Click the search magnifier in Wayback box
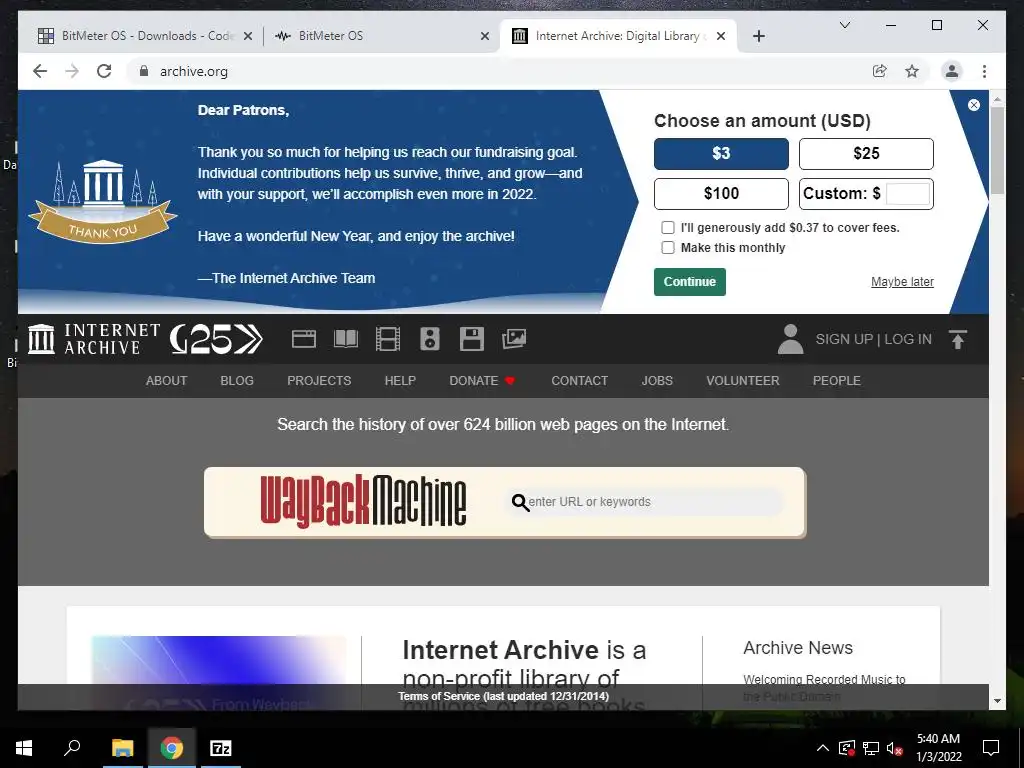 tap(520, 502)
